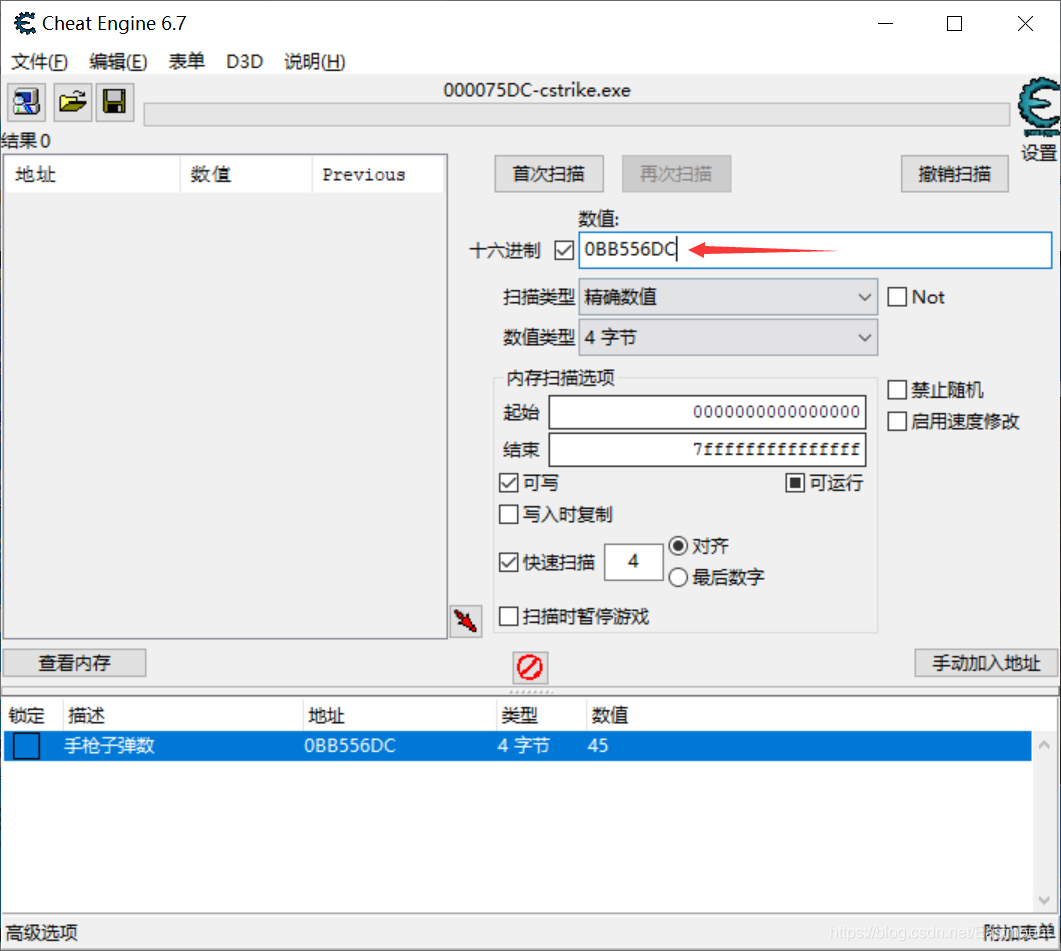Click the save floppy disk icon
The image size is (1061, 951).
point(114,102)
